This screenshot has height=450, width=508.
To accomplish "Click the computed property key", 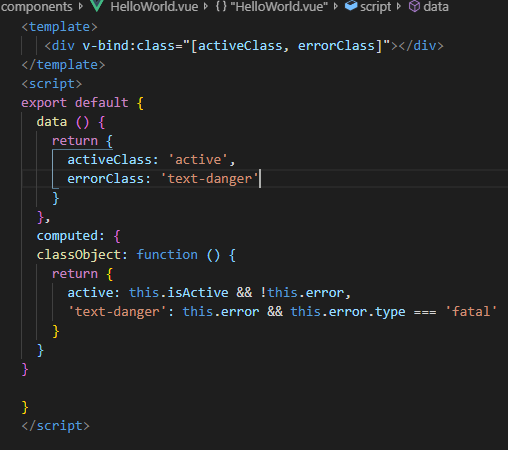I will 67,236.
